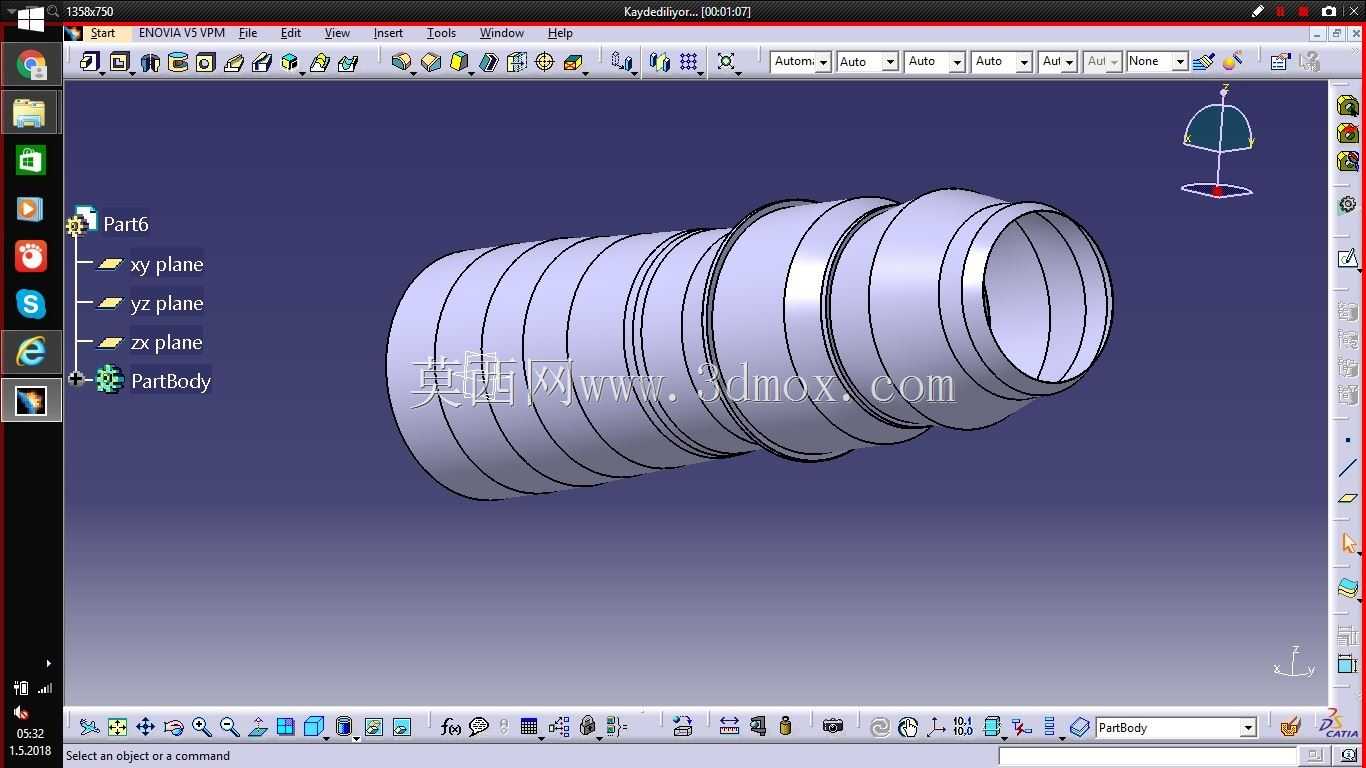
Task: Open the Insert menu
Action: (x=388, y=33)
